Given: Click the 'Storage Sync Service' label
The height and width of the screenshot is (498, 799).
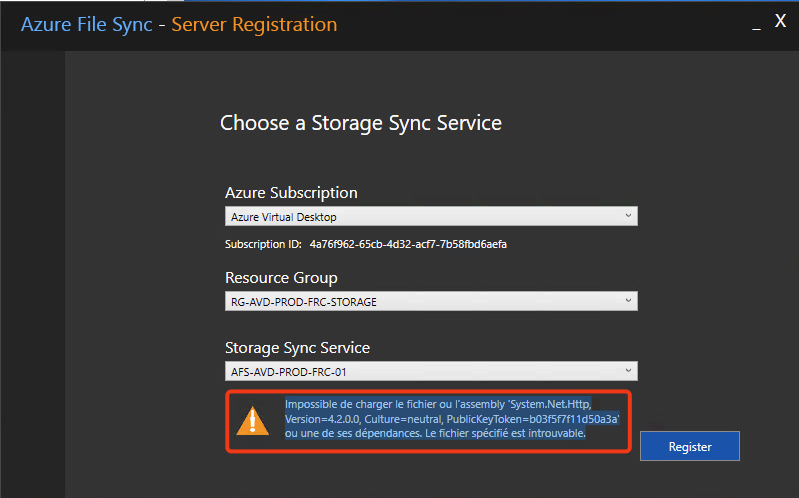Looking at the screenshot, I should coord(297,348).
